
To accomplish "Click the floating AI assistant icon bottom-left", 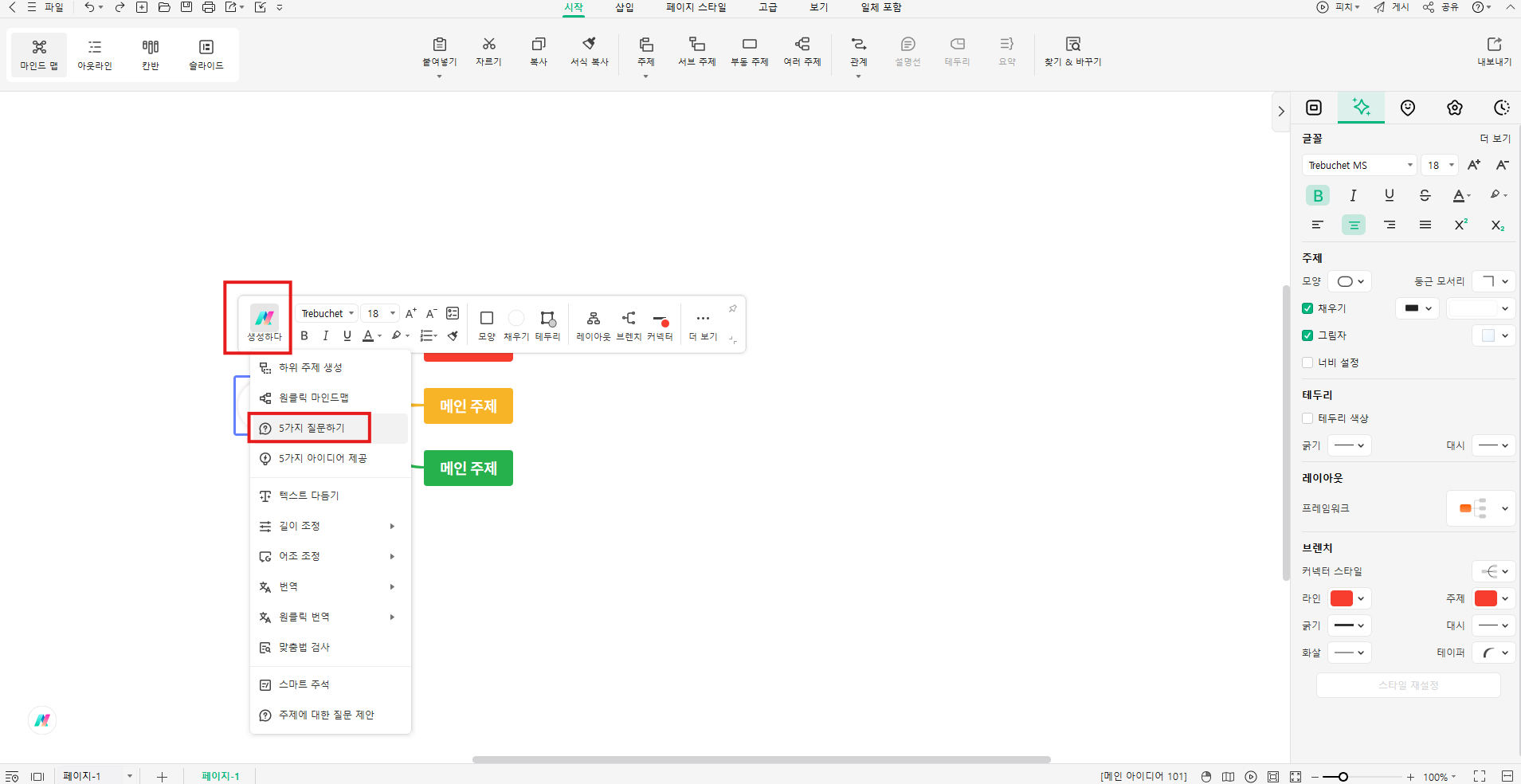I will (42, 720).
